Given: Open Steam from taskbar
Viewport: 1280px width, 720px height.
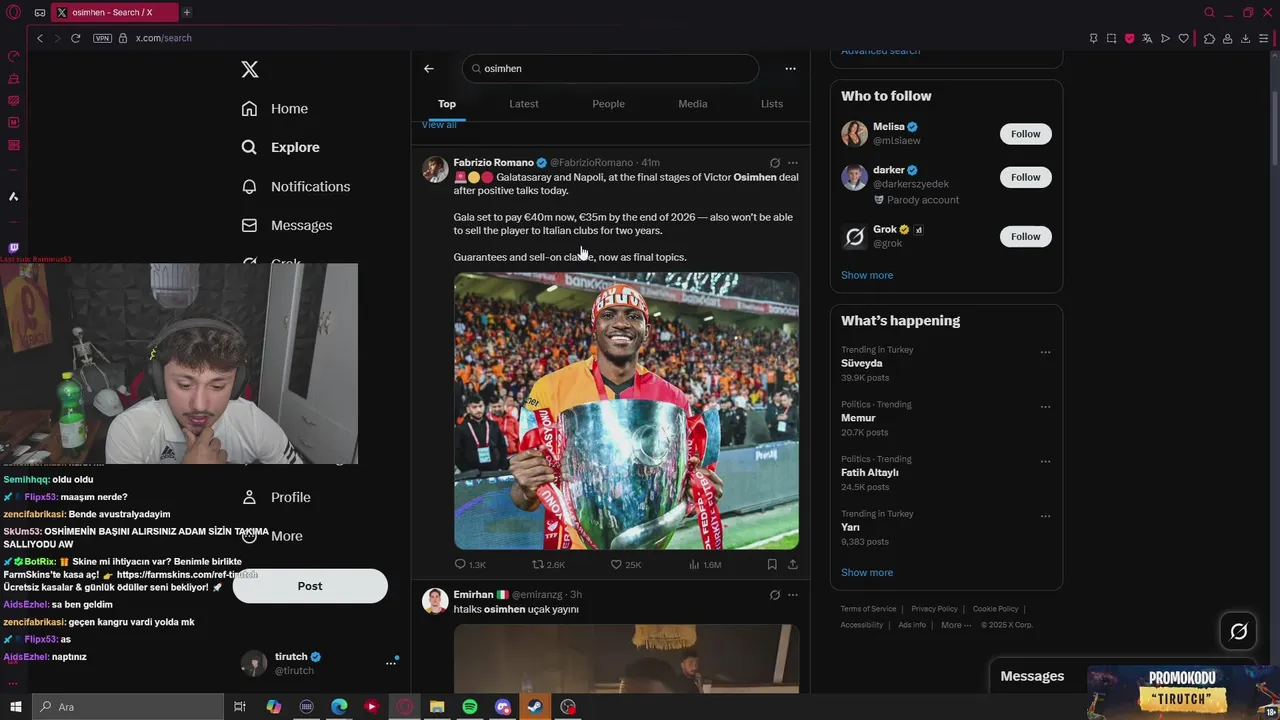Looking at the screenshot, I should coord(535,707).
